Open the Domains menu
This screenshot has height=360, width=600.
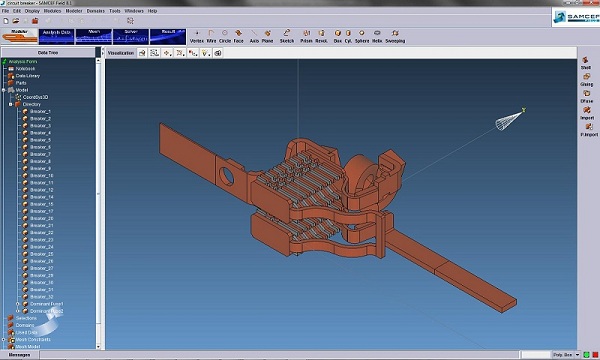96,11
